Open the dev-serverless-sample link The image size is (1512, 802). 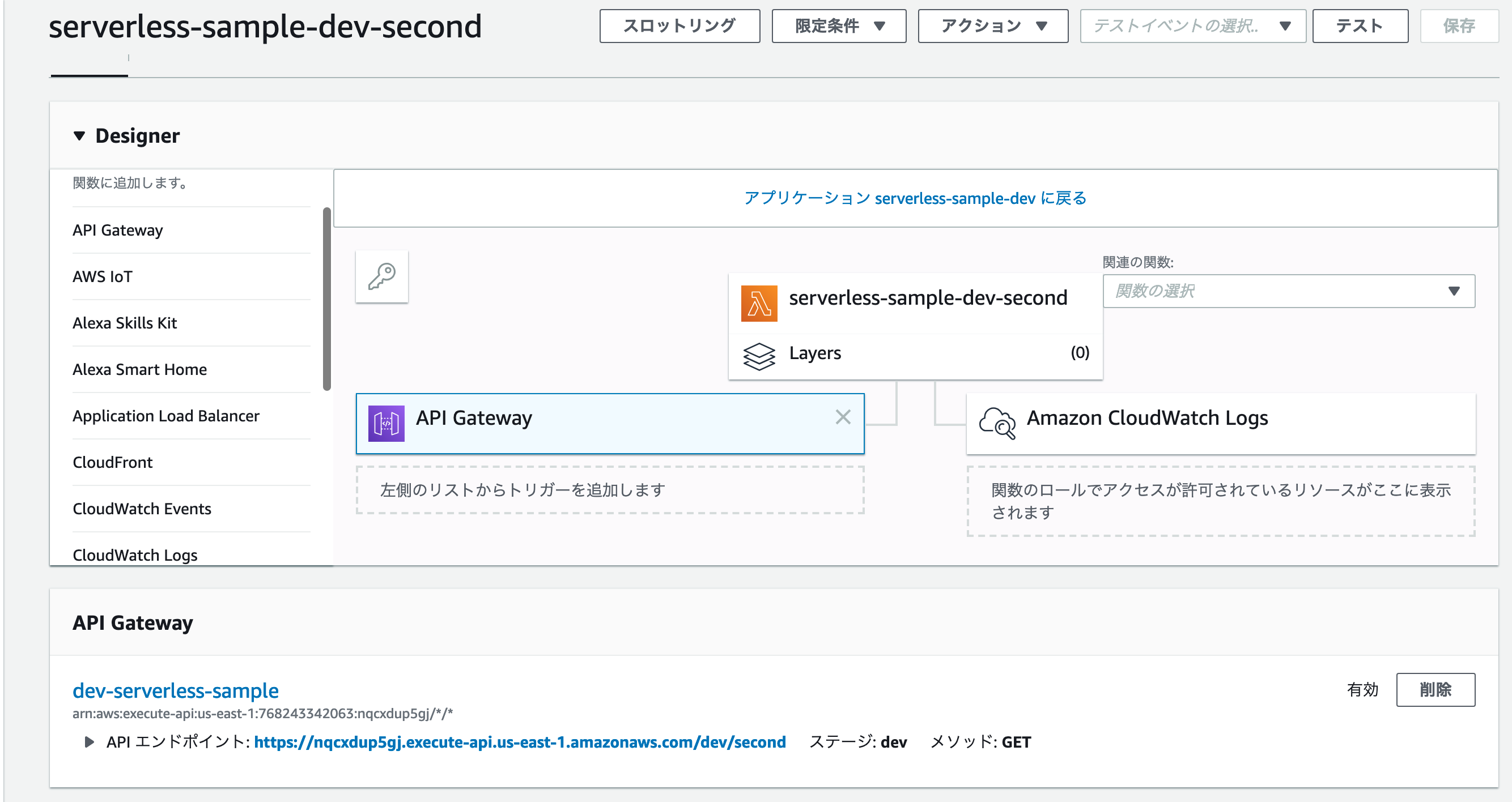[x=176, y=690]
